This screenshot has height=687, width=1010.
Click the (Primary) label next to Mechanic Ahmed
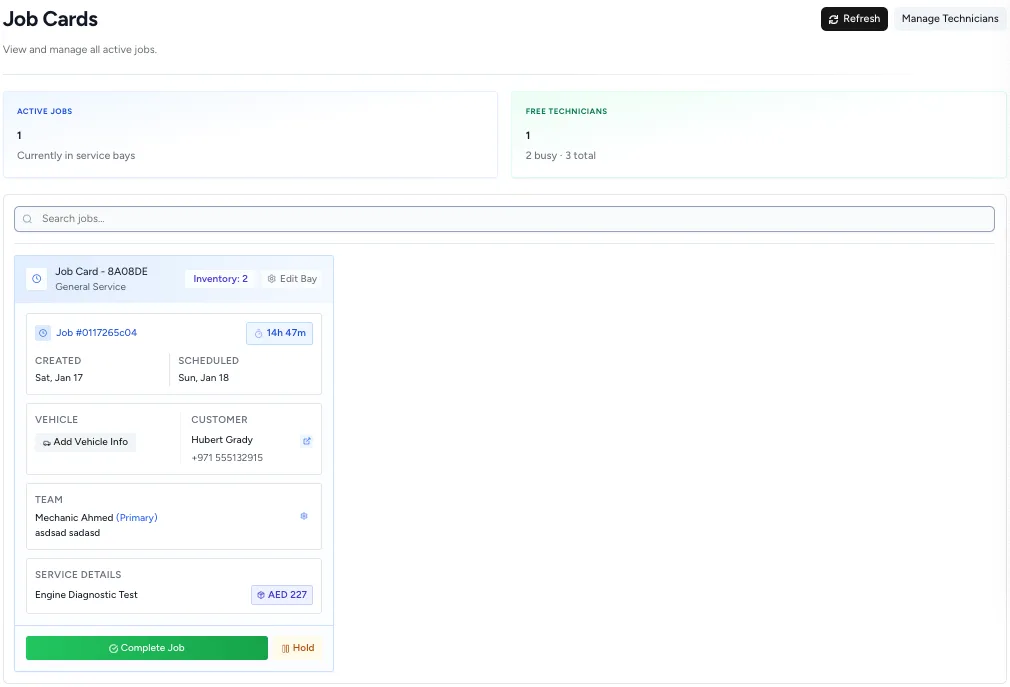point(137,518)
